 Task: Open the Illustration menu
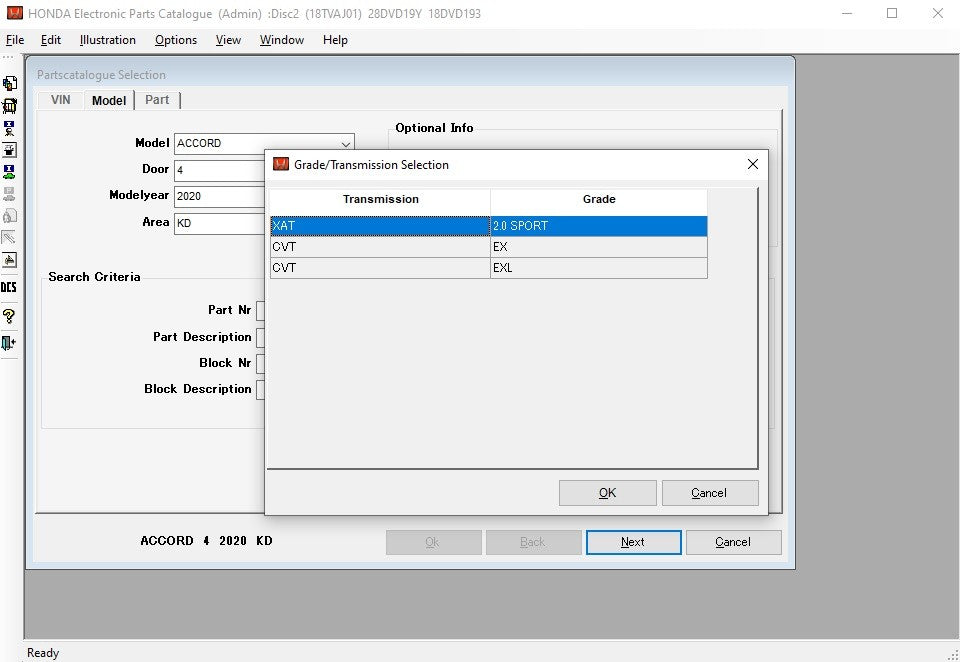[107, 40]
